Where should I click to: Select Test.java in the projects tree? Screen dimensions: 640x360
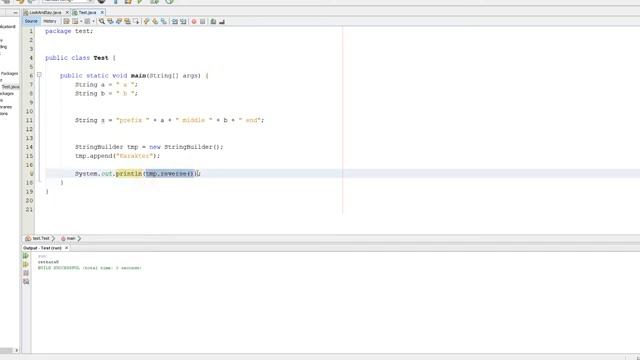point(10,87)
